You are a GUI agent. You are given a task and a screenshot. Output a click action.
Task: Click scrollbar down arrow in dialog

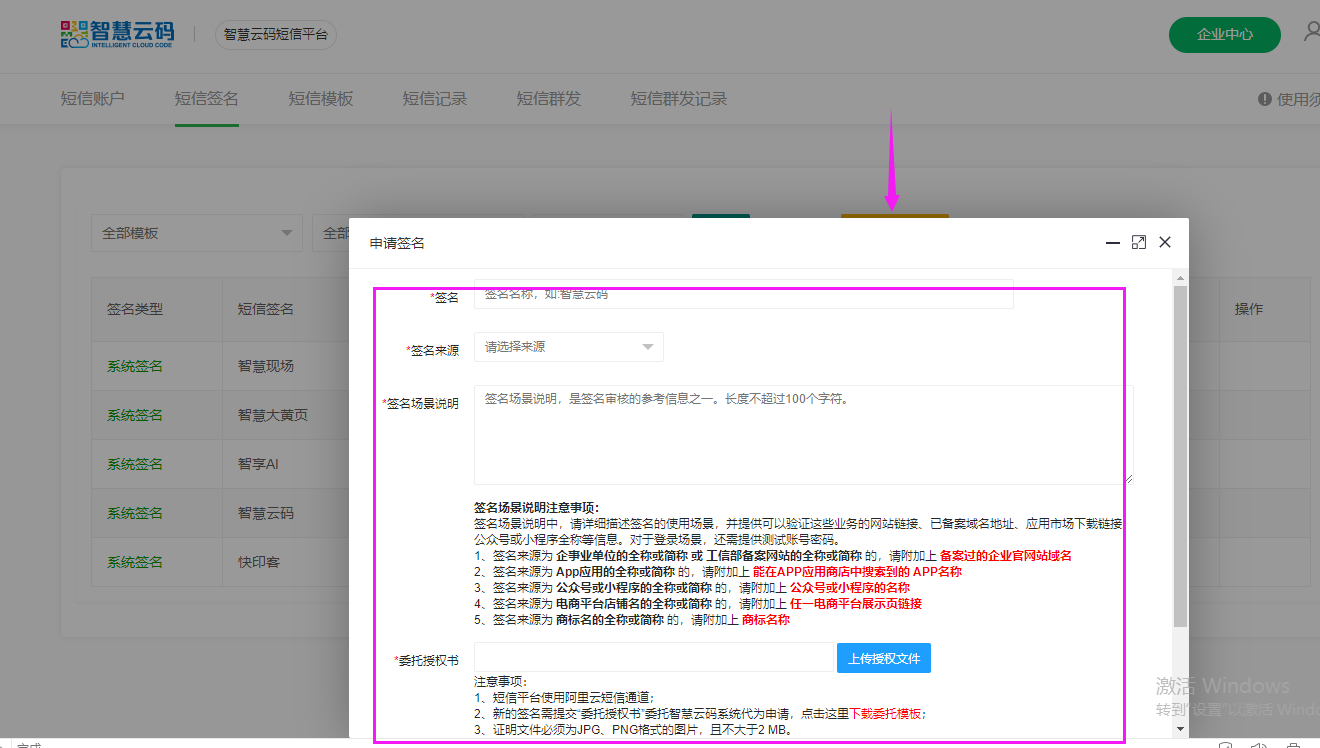tap(1180, 731)
